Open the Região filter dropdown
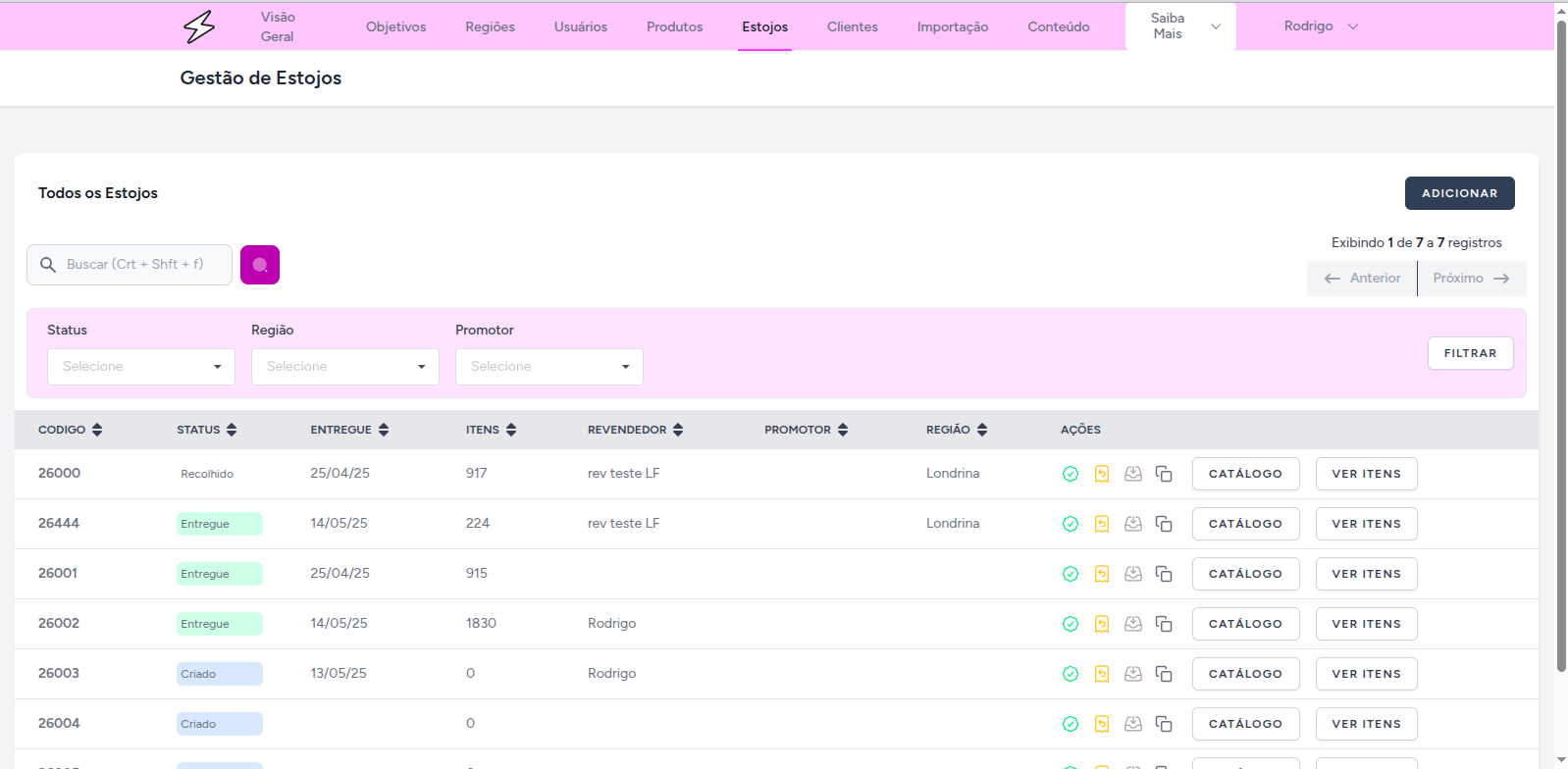This screenshot has width=1568, height=770. click(345, 367)
